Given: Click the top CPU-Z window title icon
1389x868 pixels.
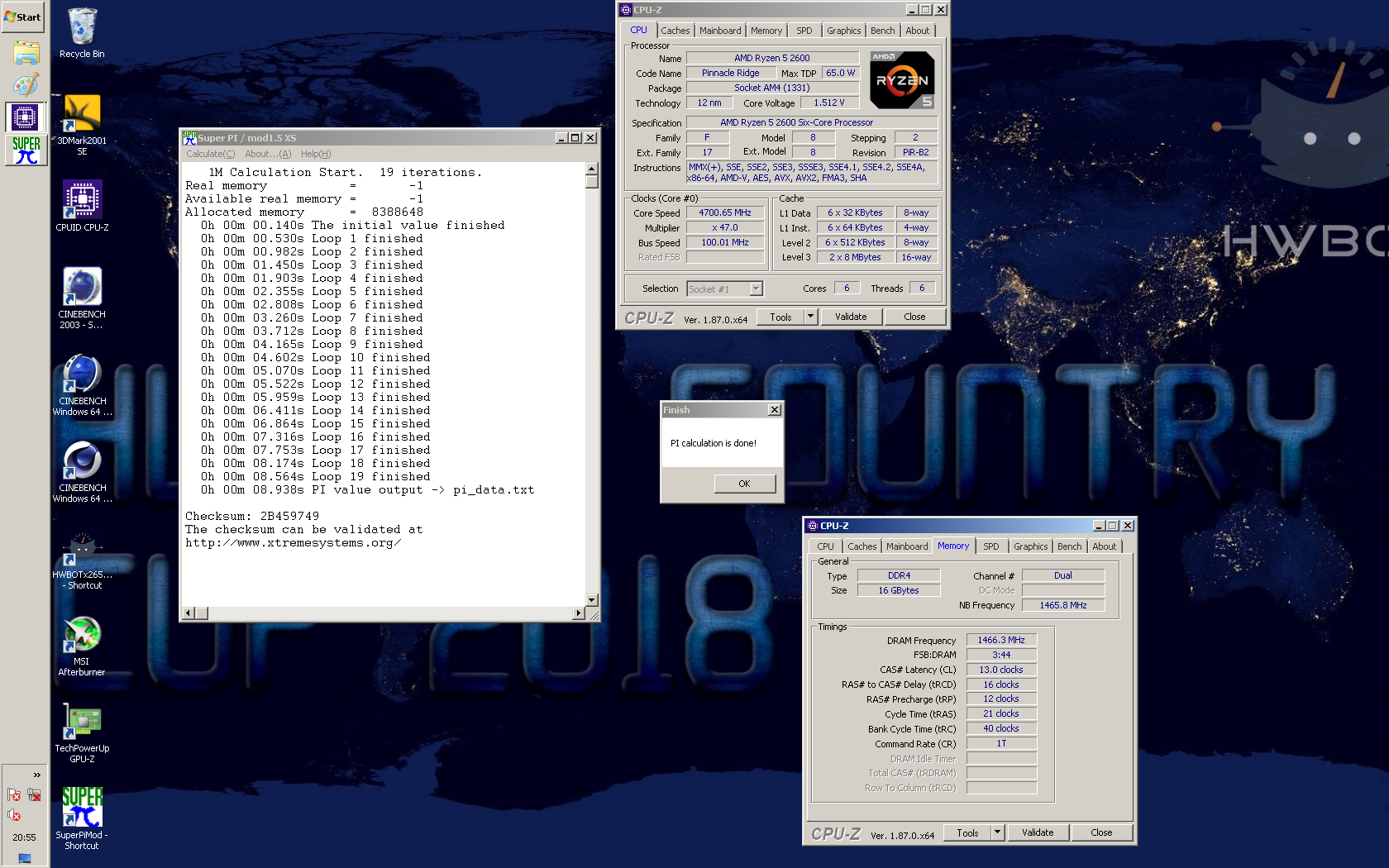Looking at the screenshot, I should click(626, 10).
